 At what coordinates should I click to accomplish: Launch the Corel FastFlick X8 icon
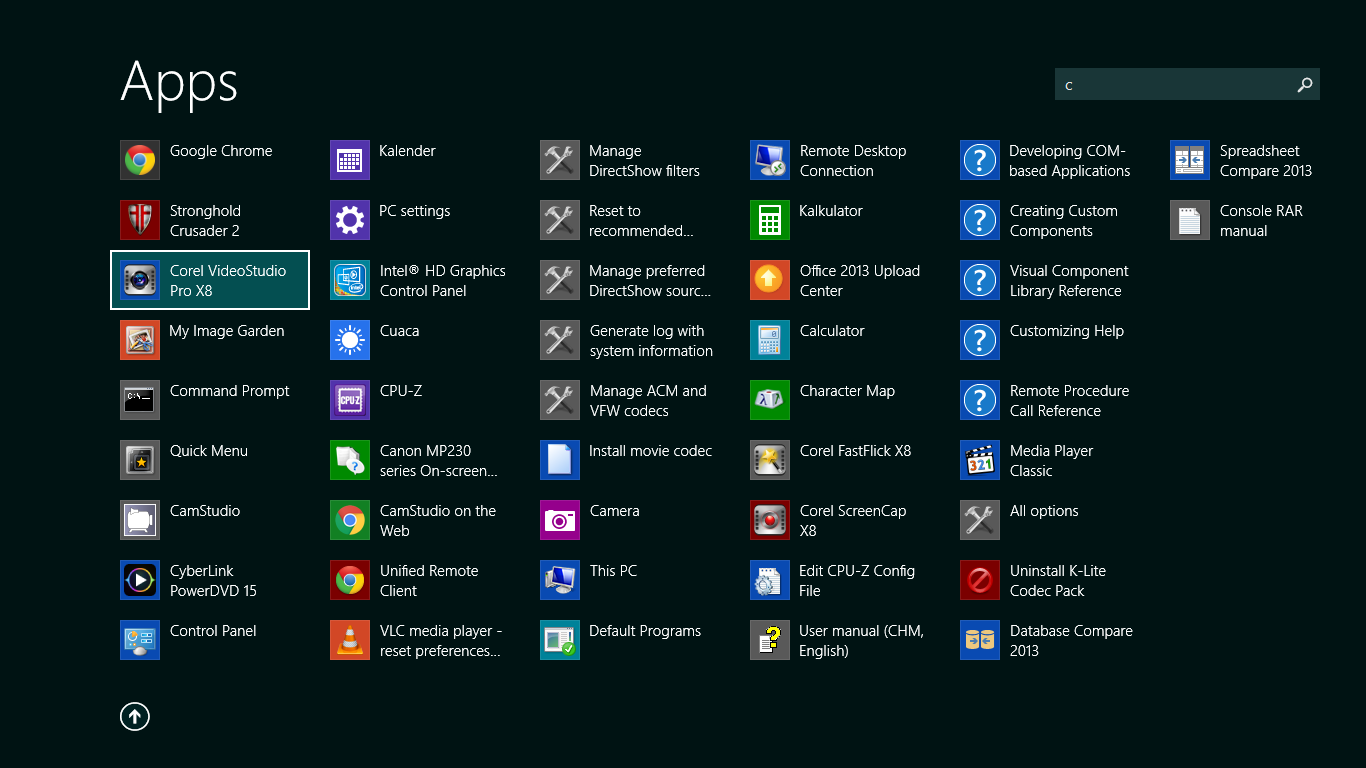click(x=770, y=460)
